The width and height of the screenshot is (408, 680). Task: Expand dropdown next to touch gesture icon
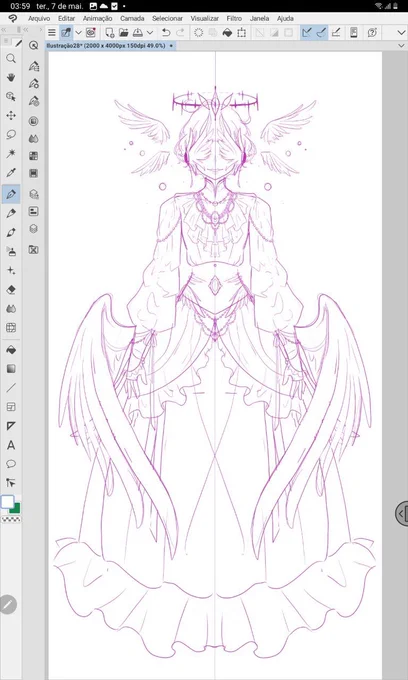(78, 32)
